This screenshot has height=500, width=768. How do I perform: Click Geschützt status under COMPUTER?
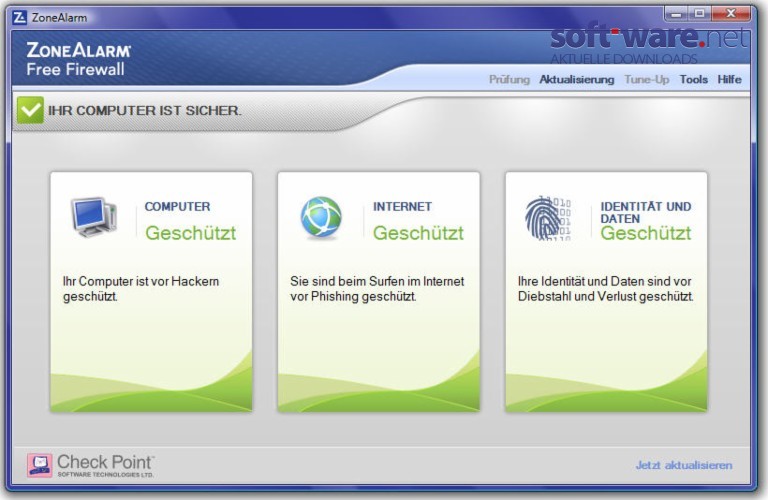click(191, 233)
